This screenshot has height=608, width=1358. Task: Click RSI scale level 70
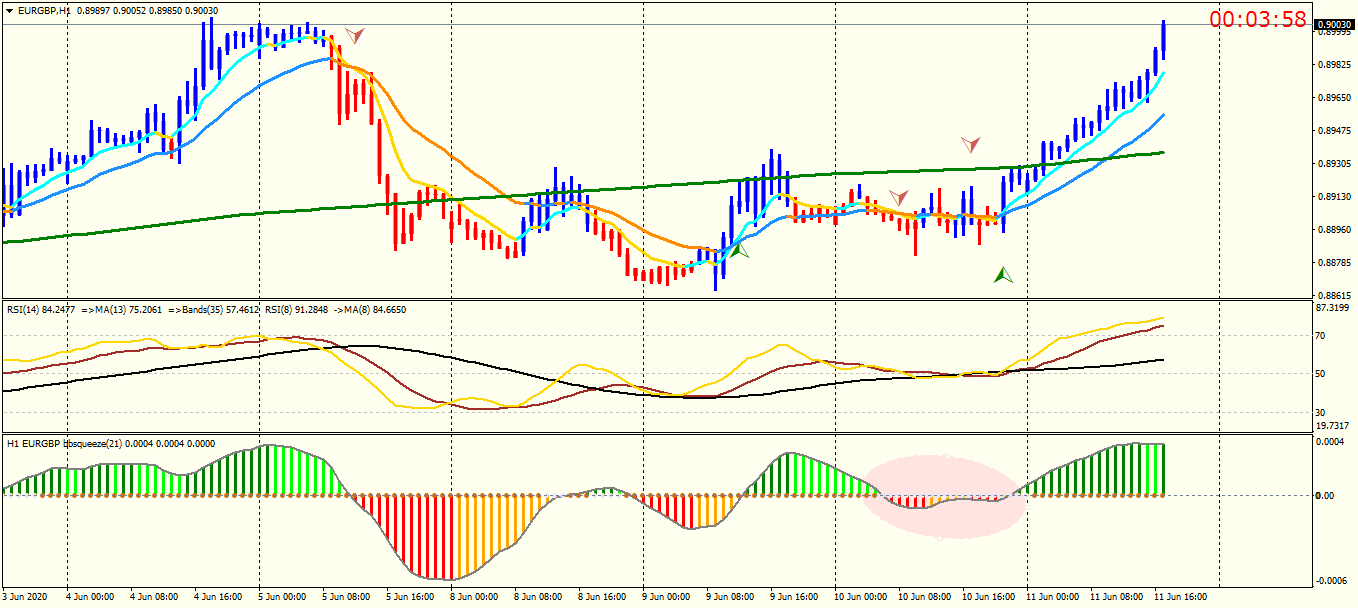[x=1322, y=336]
